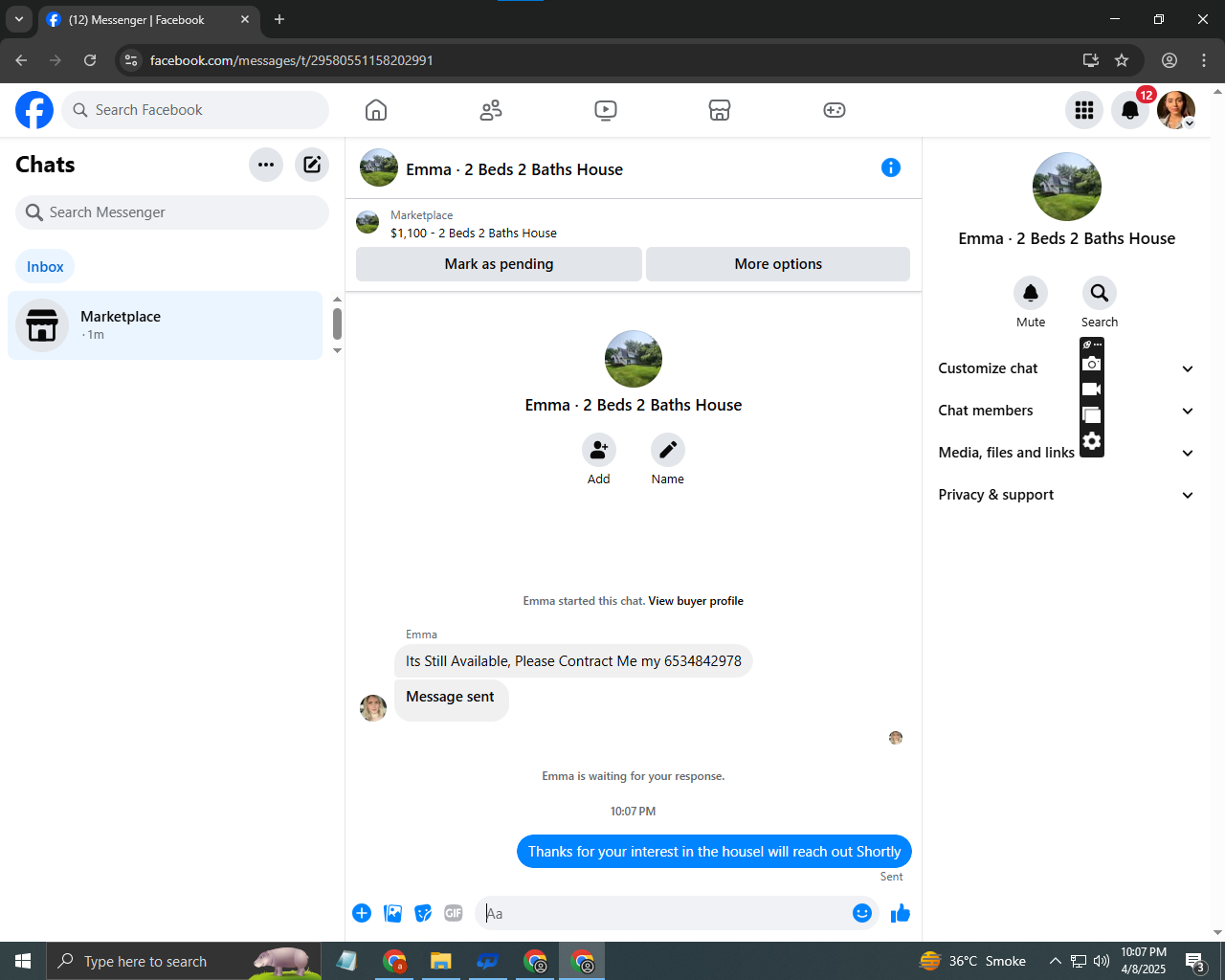The width and height of the screenshot is (1225, 980).
Task: Click the taskbar search box
Action: tap(185, 961)
